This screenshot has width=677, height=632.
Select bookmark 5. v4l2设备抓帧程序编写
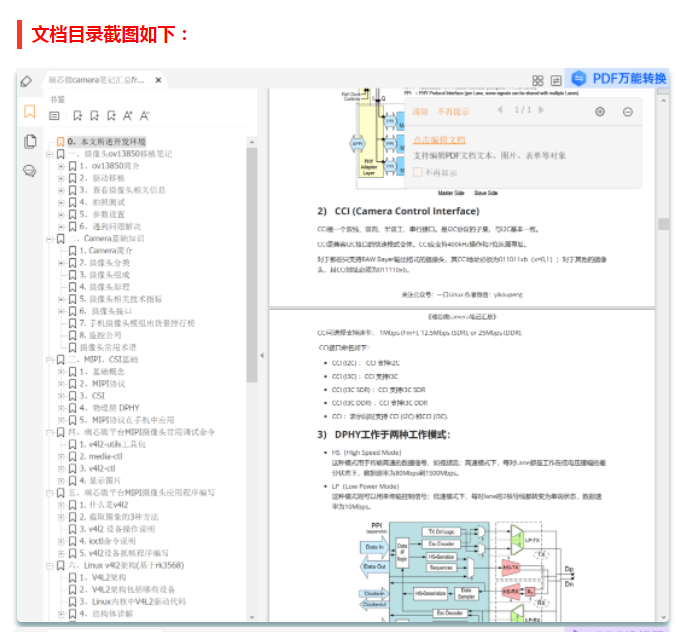(124, 553)
